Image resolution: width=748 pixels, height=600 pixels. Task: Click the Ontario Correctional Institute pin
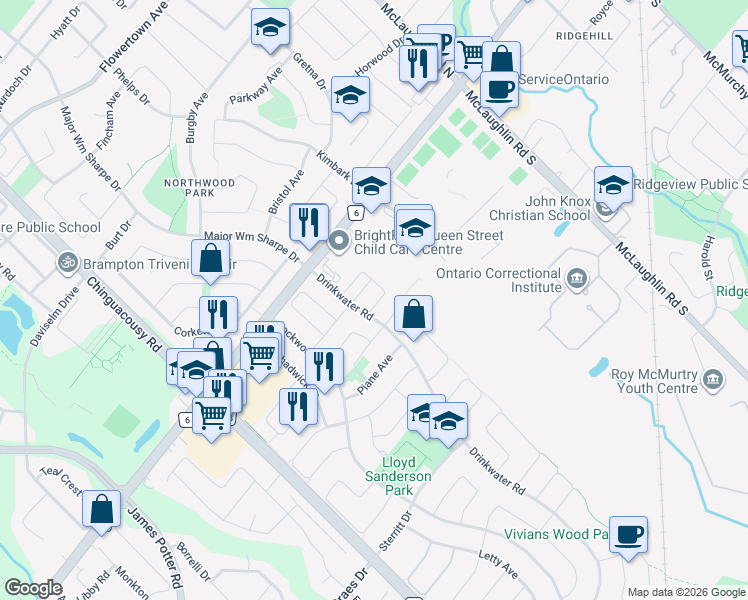coord(577,278)
